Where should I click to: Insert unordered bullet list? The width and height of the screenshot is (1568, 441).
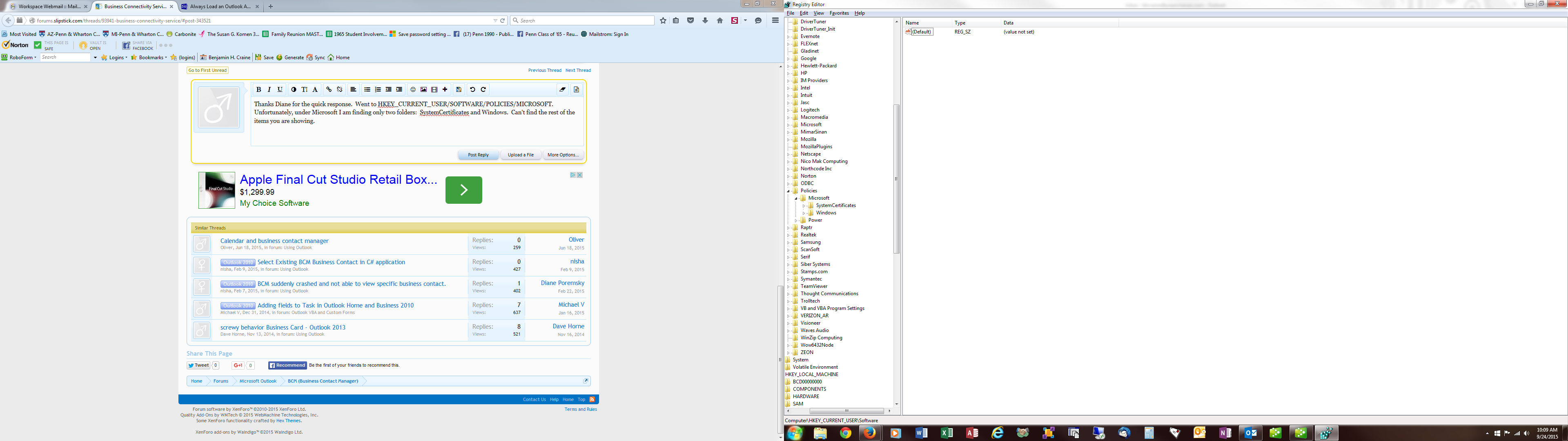click(367, 89)
